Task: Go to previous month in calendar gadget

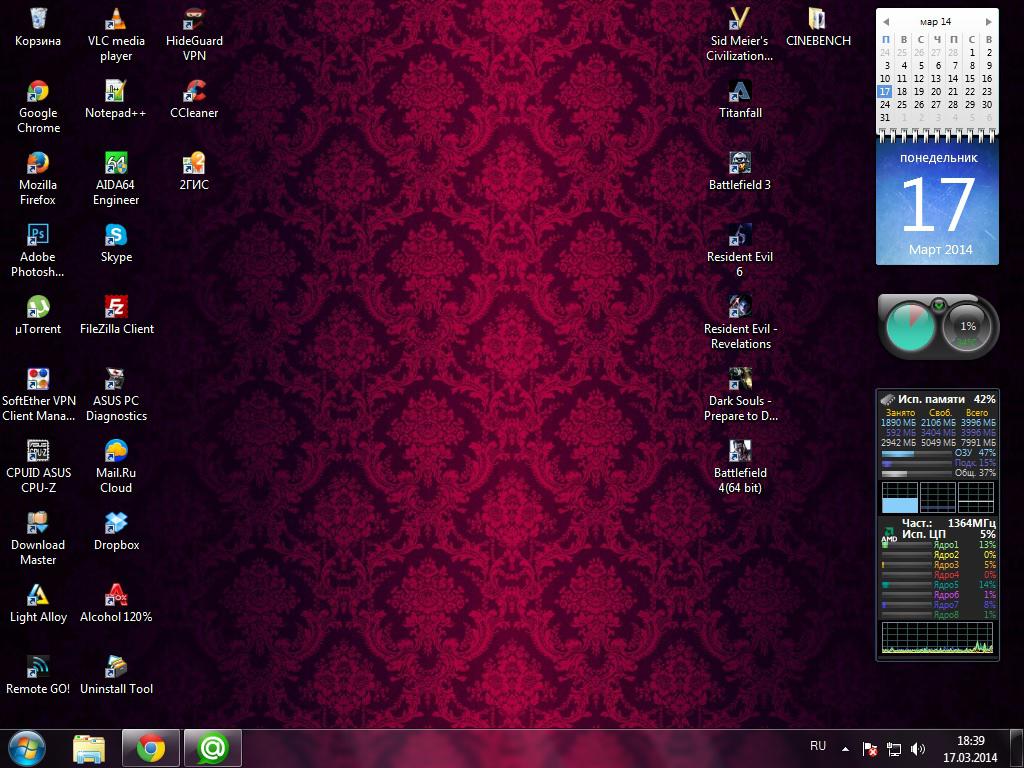Action: click(x=886, y=22)
